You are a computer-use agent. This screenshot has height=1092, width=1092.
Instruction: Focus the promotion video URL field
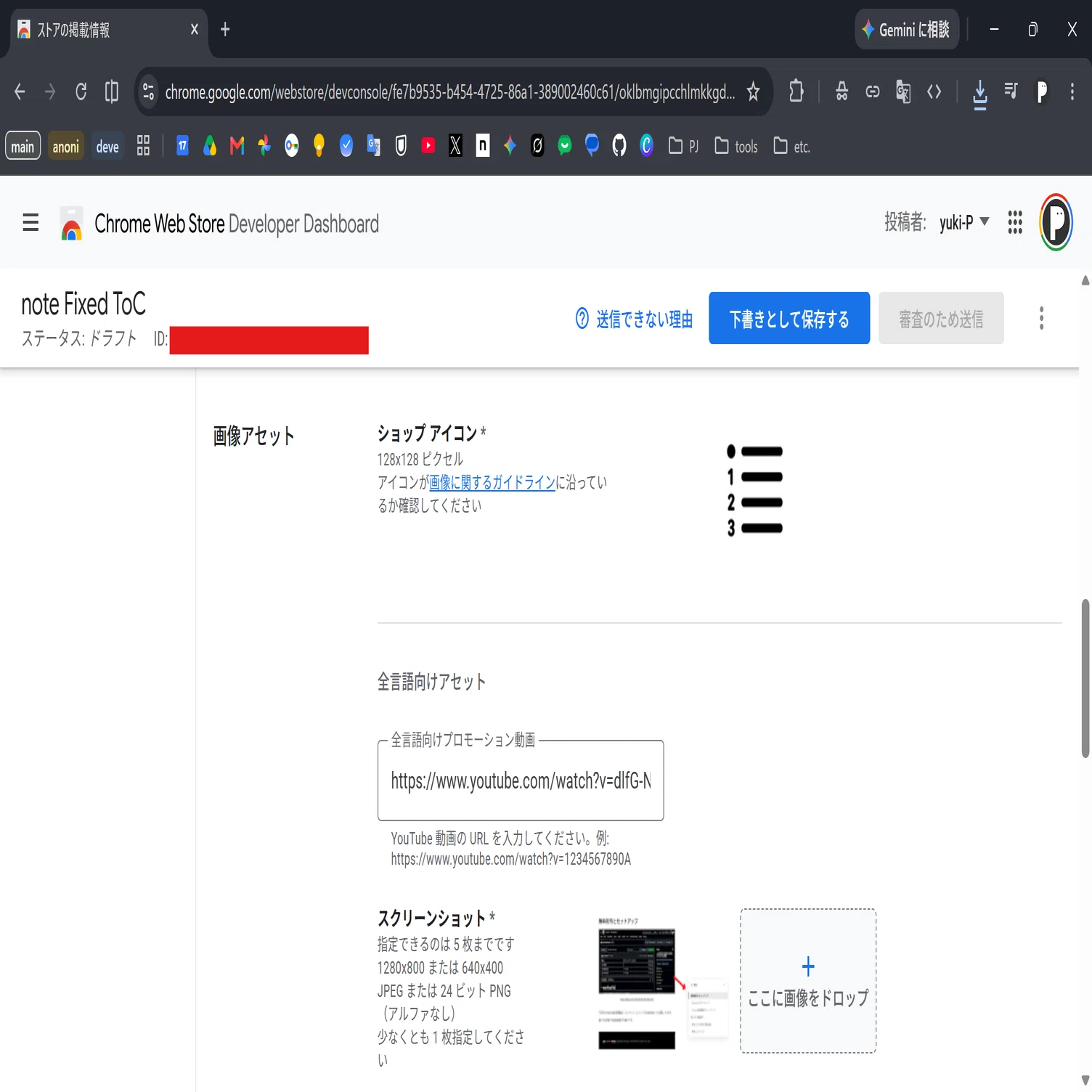(521, 781)
